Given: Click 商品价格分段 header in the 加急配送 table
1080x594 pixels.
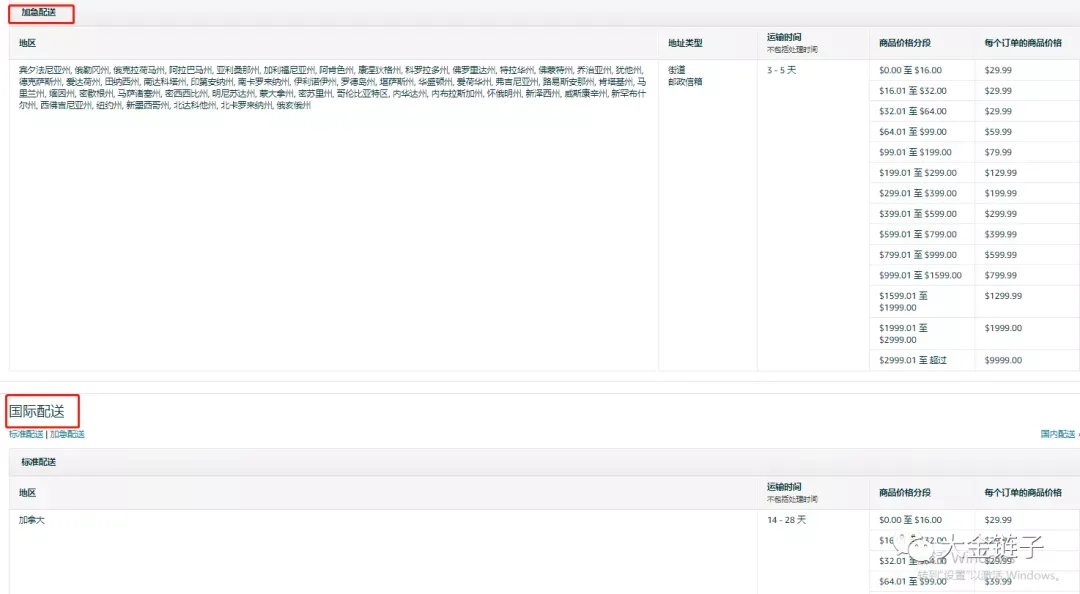Looking at the screenshot, I should pyautogui.click(x=905, y=43).
